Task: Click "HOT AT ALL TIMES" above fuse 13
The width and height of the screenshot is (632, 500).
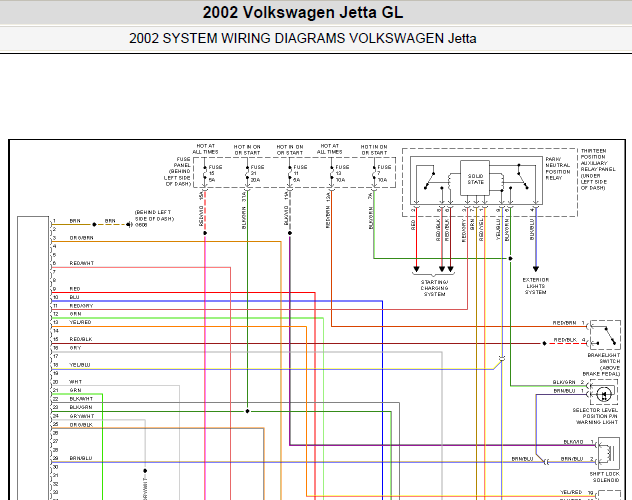Action: pos(329,149)
